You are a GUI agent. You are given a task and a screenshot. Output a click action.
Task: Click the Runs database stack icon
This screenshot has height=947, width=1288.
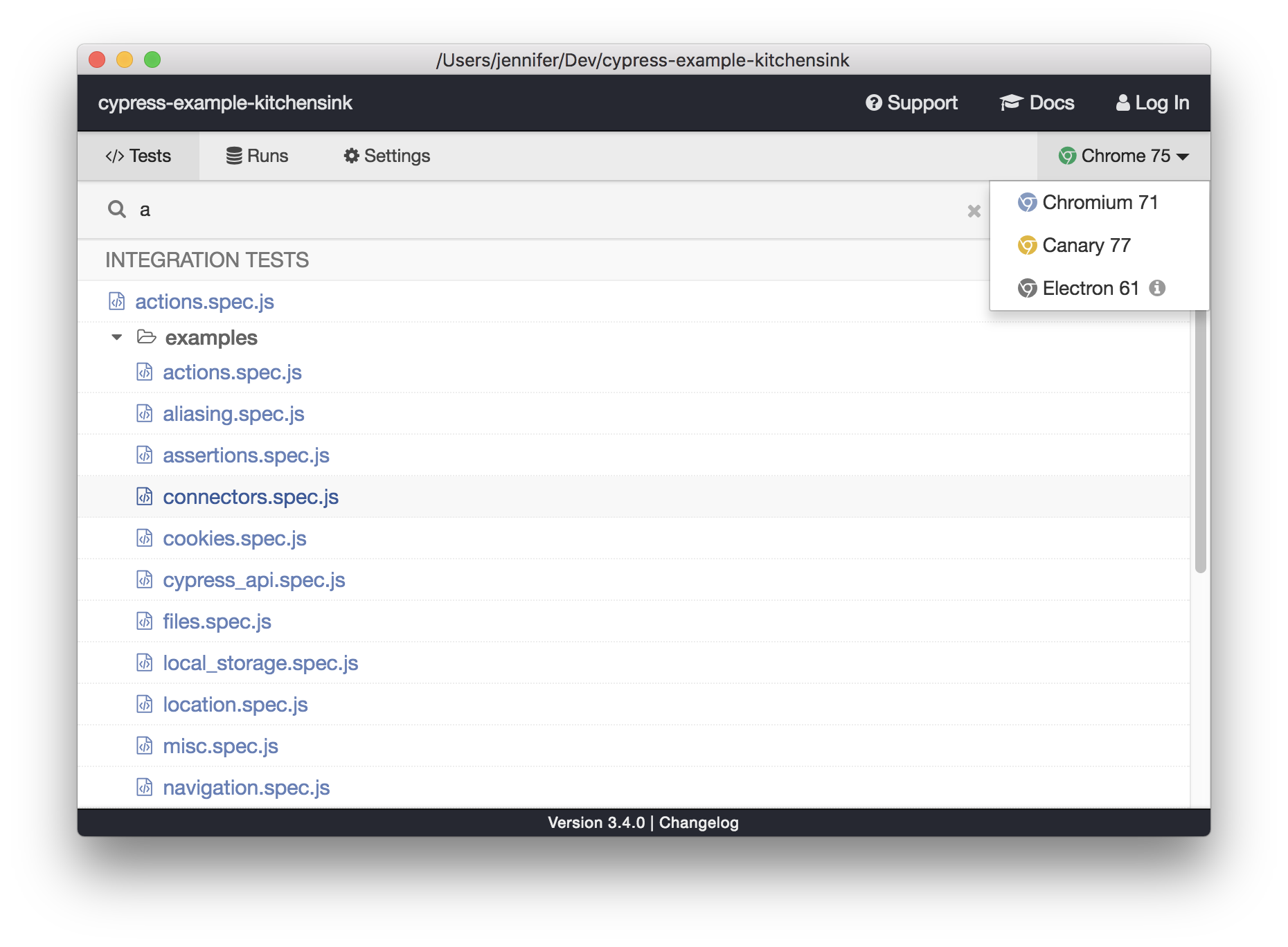click(234, 156)
